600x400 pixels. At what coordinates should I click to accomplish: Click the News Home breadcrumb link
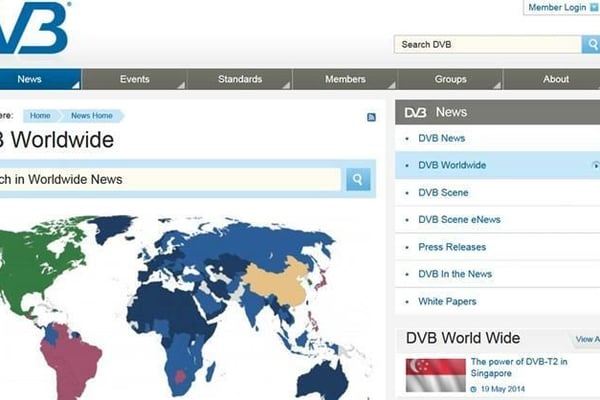(x=92, y=116)
